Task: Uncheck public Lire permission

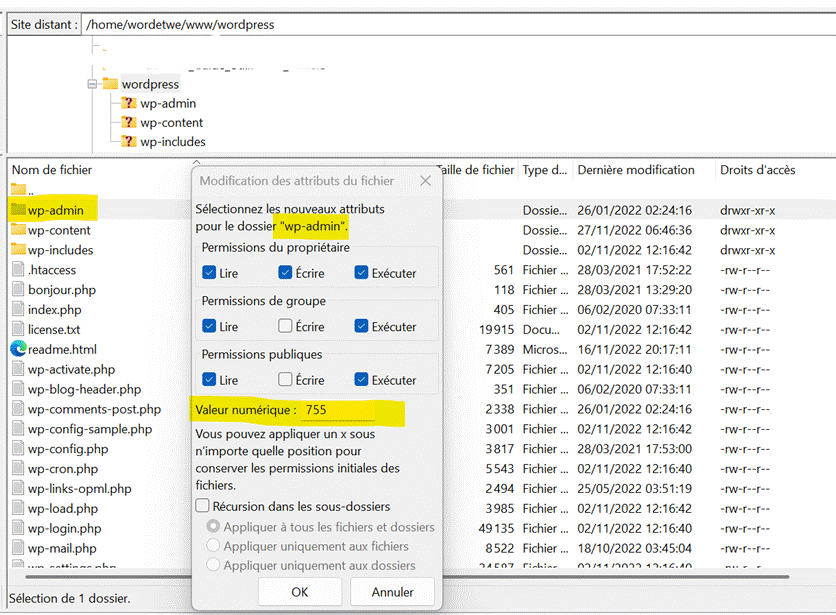Action: [209, 379]
